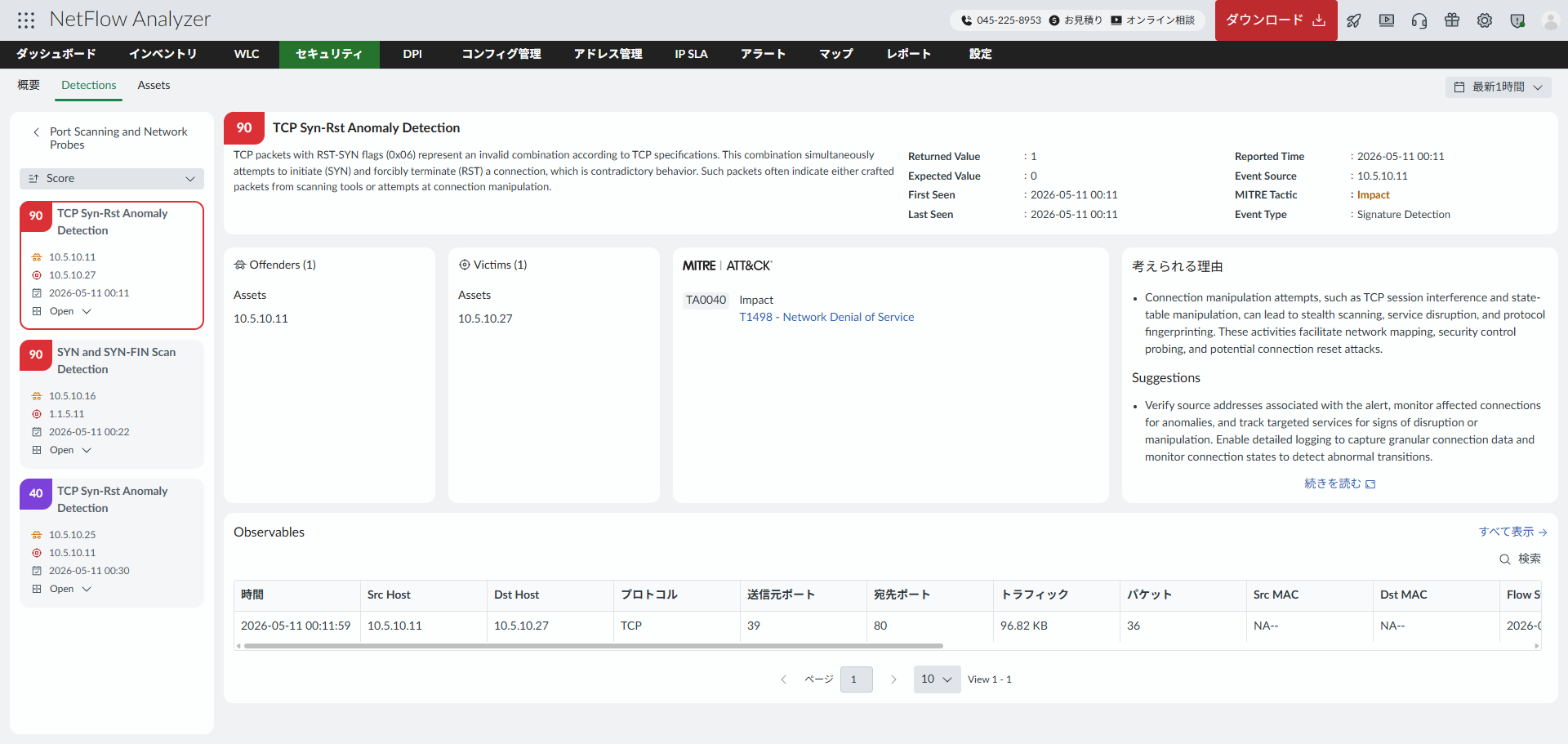Open the インベントリ menu
The width and height of the screenshot is (1568, 744).
(x=163, y=54)
